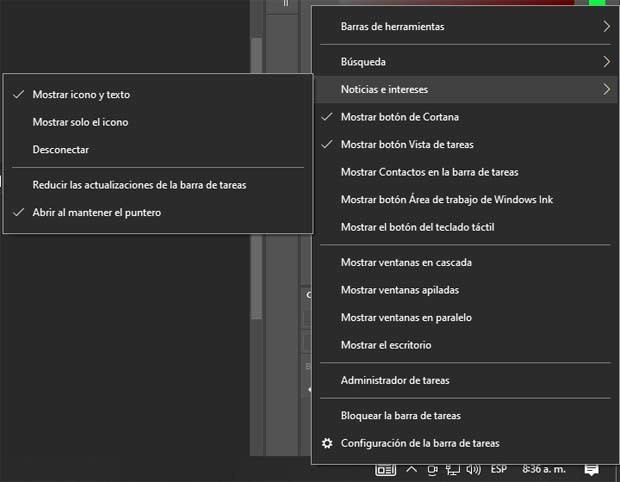Open the network status tray icon
This screenshot has width=620, height=482.
[453, 470]
